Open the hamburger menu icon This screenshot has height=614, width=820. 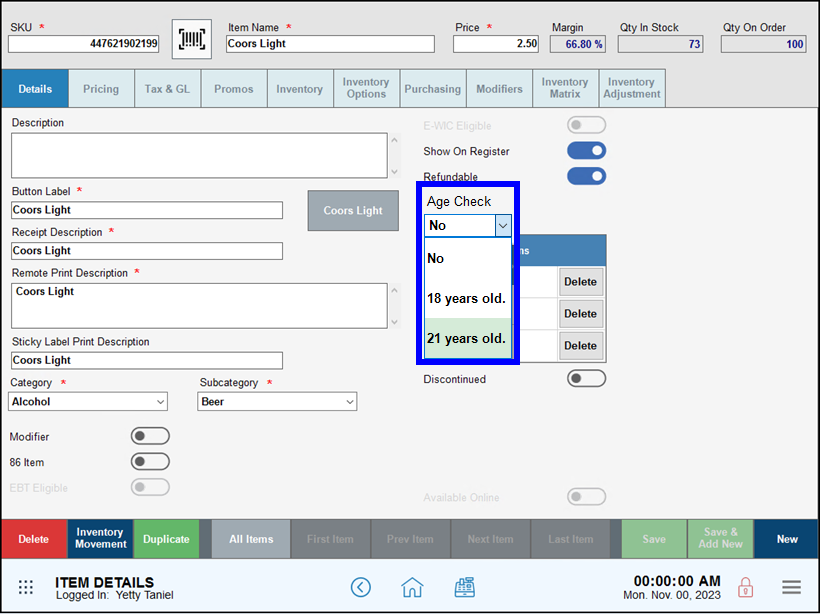pos(792,587)
